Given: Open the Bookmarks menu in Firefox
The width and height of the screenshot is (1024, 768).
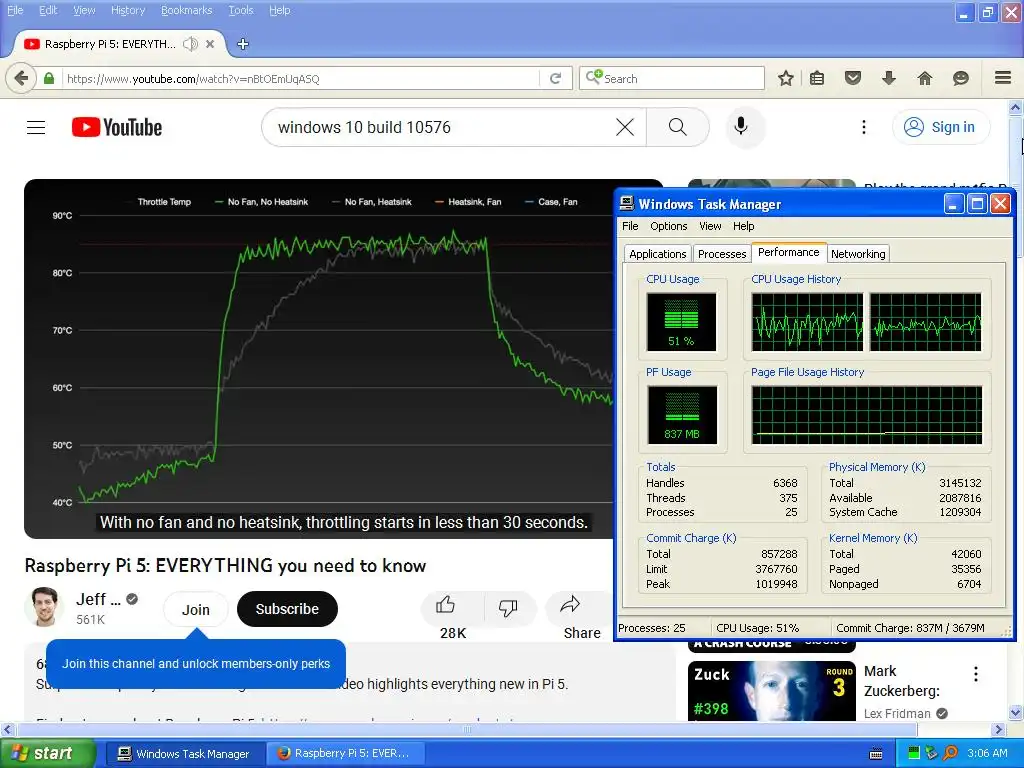Looking at the screenshot, I should tap(186, 10).
